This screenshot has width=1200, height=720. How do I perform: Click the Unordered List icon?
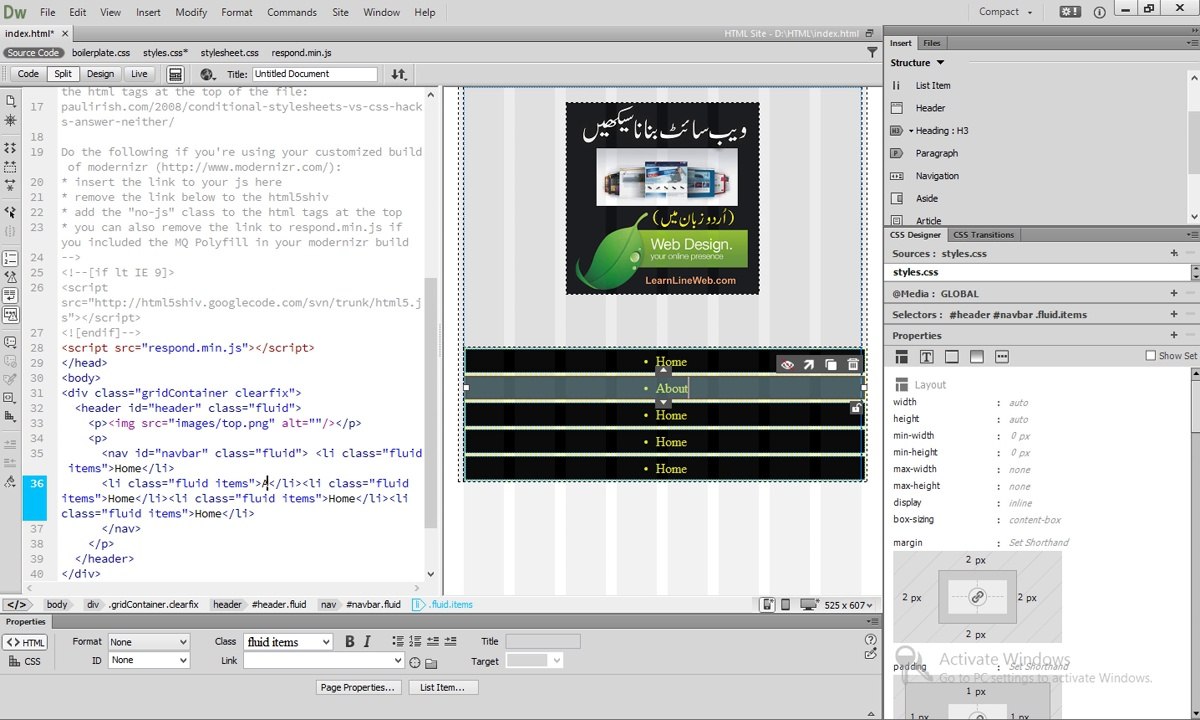(398, 642)
